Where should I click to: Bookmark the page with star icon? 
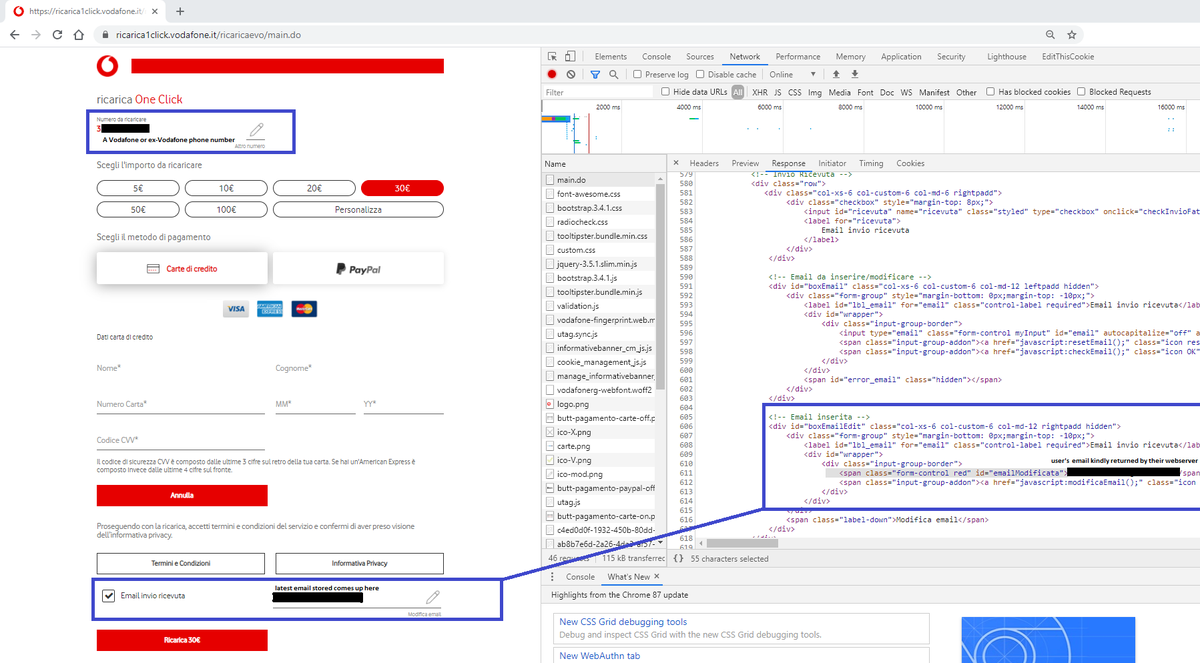point(1071,34)
